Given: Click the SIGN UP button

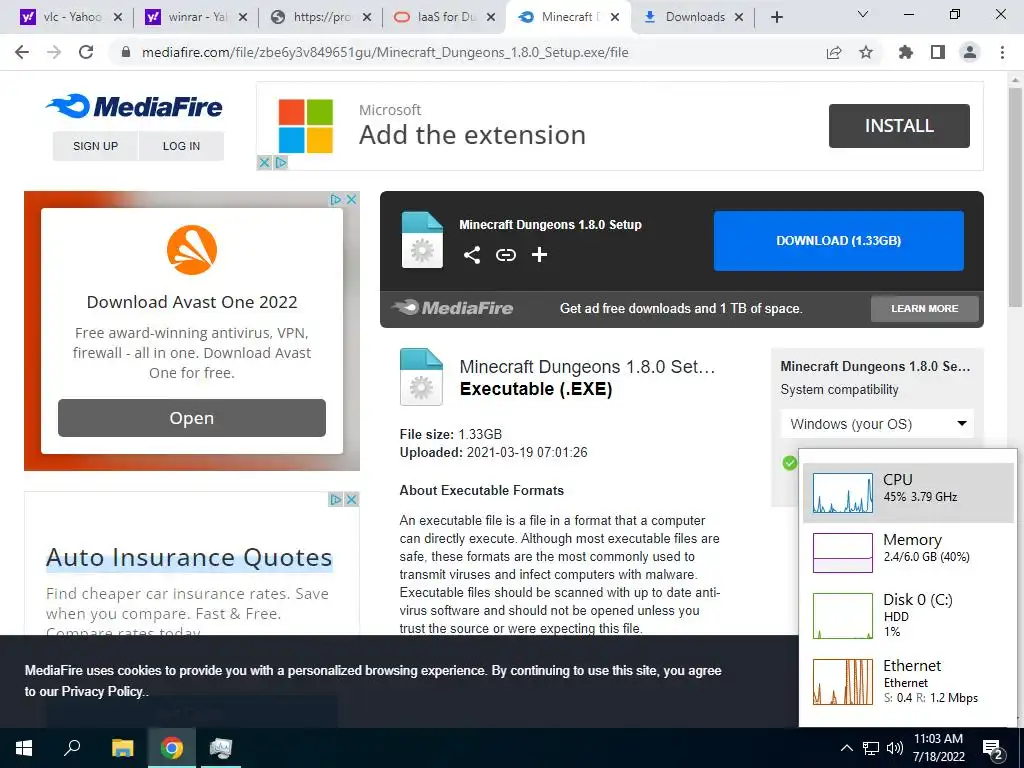Looking at the screenshot, I should (95, 146).
